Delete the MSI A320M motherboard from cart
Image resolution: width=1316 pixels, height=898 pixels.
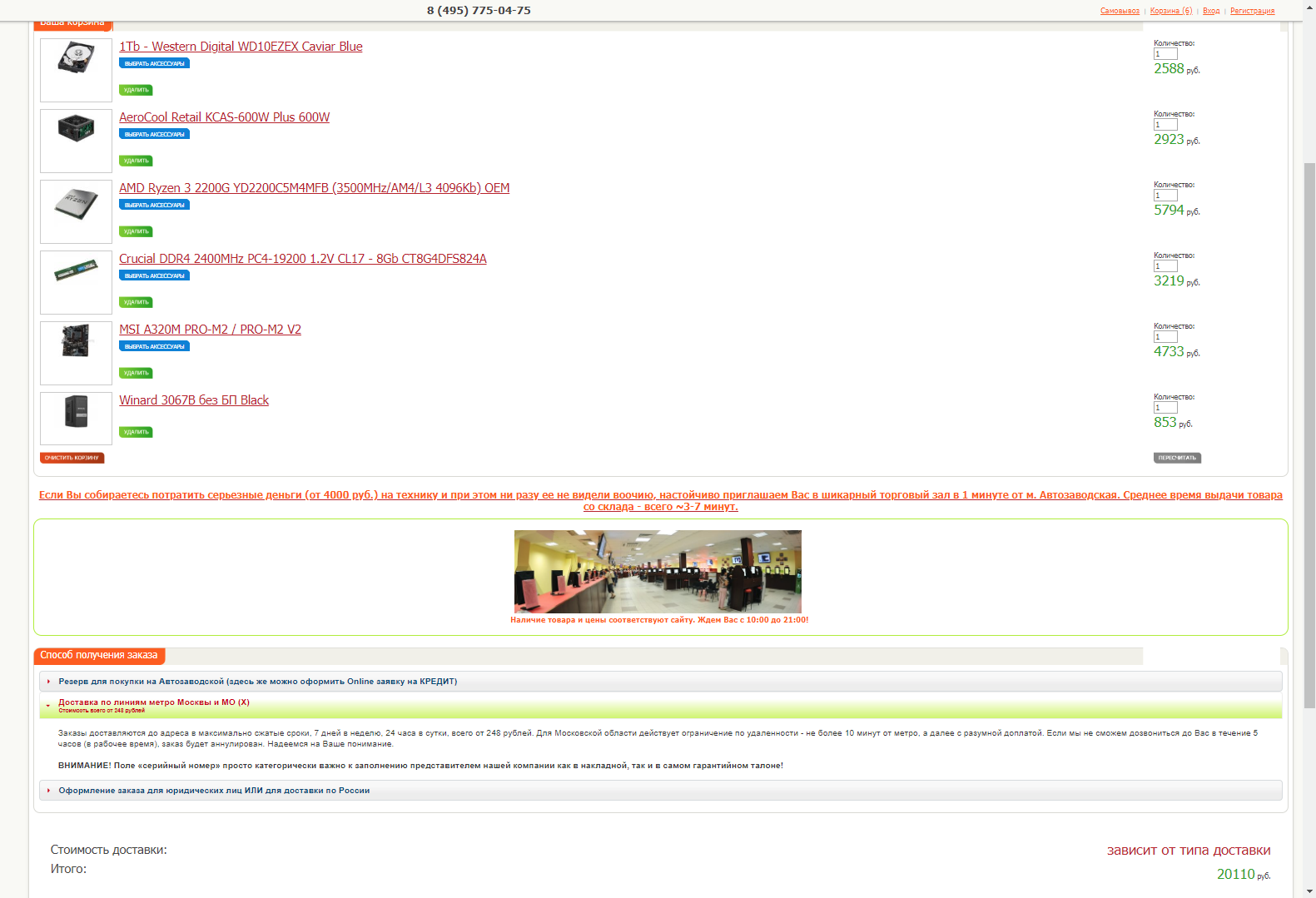point(136,373)
